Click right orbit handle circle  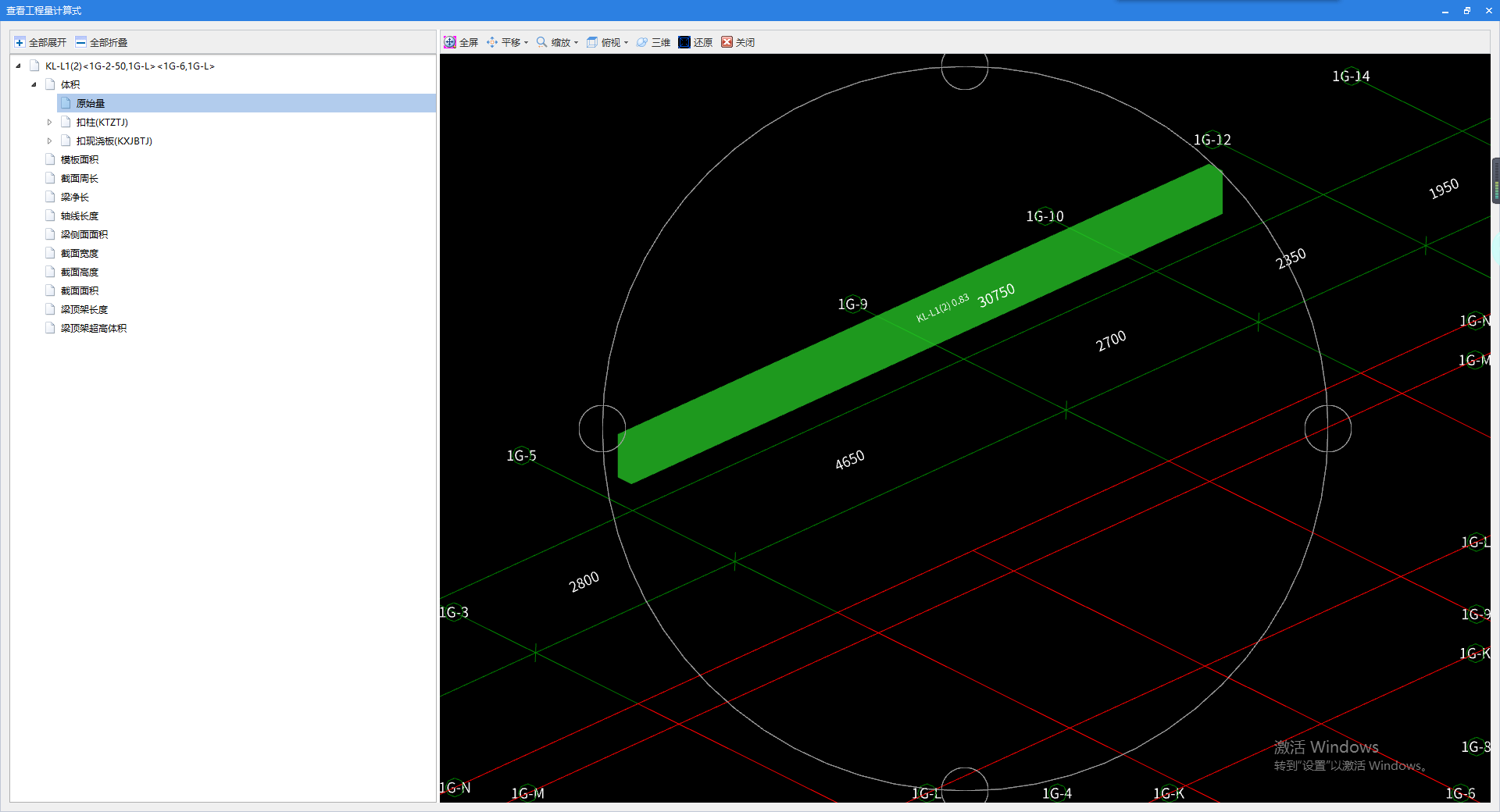coord(1327,429)
